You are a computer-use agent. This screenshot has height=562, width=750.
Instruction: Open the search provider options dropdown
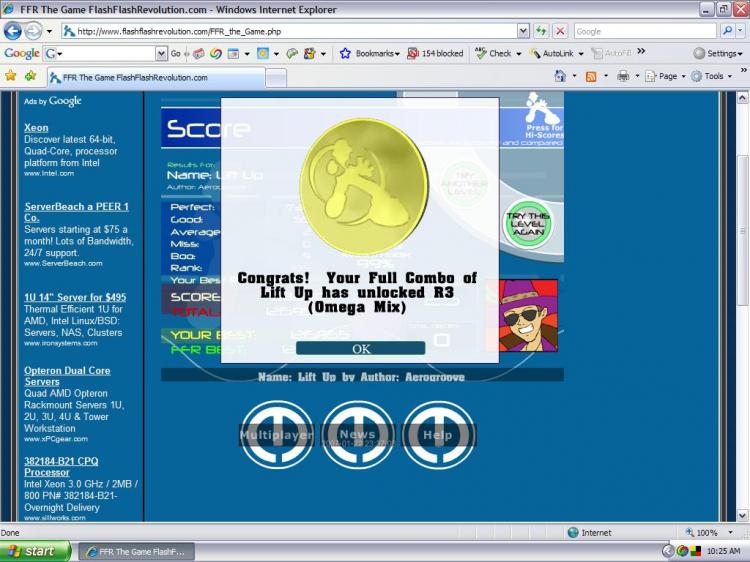coord(740,31)
